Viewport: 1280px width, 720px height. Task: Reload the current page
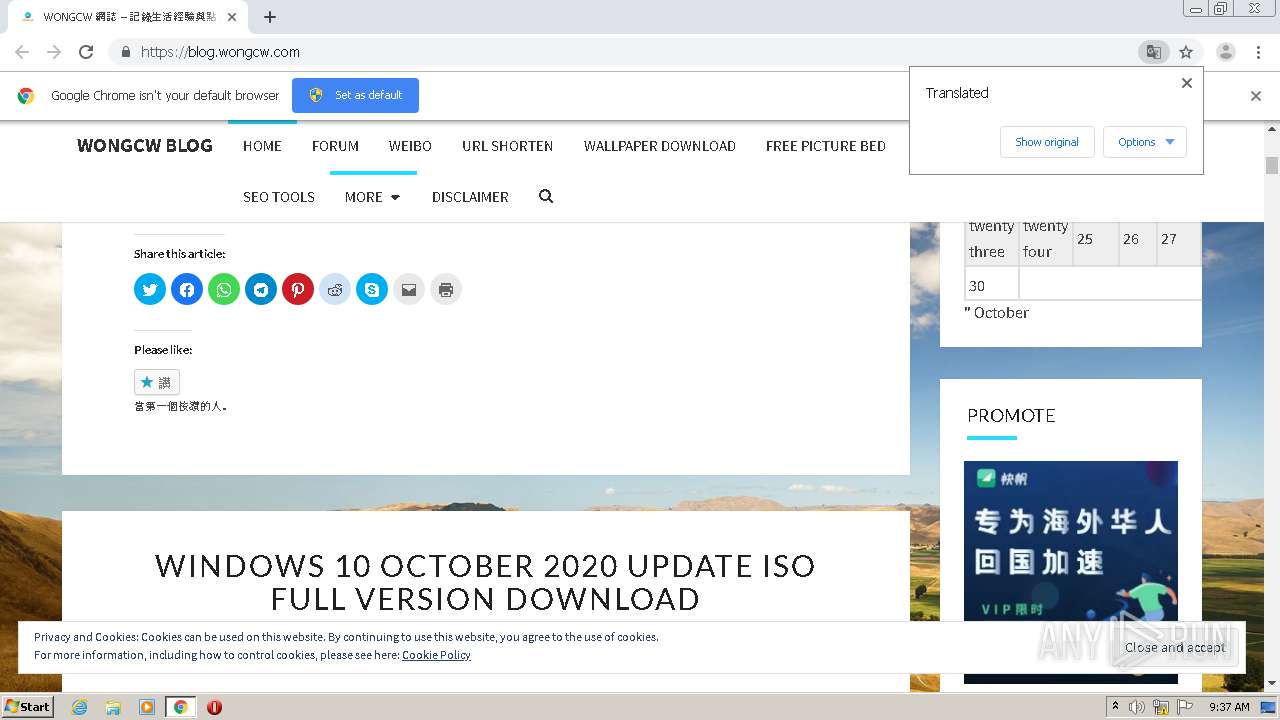(86, 52)
